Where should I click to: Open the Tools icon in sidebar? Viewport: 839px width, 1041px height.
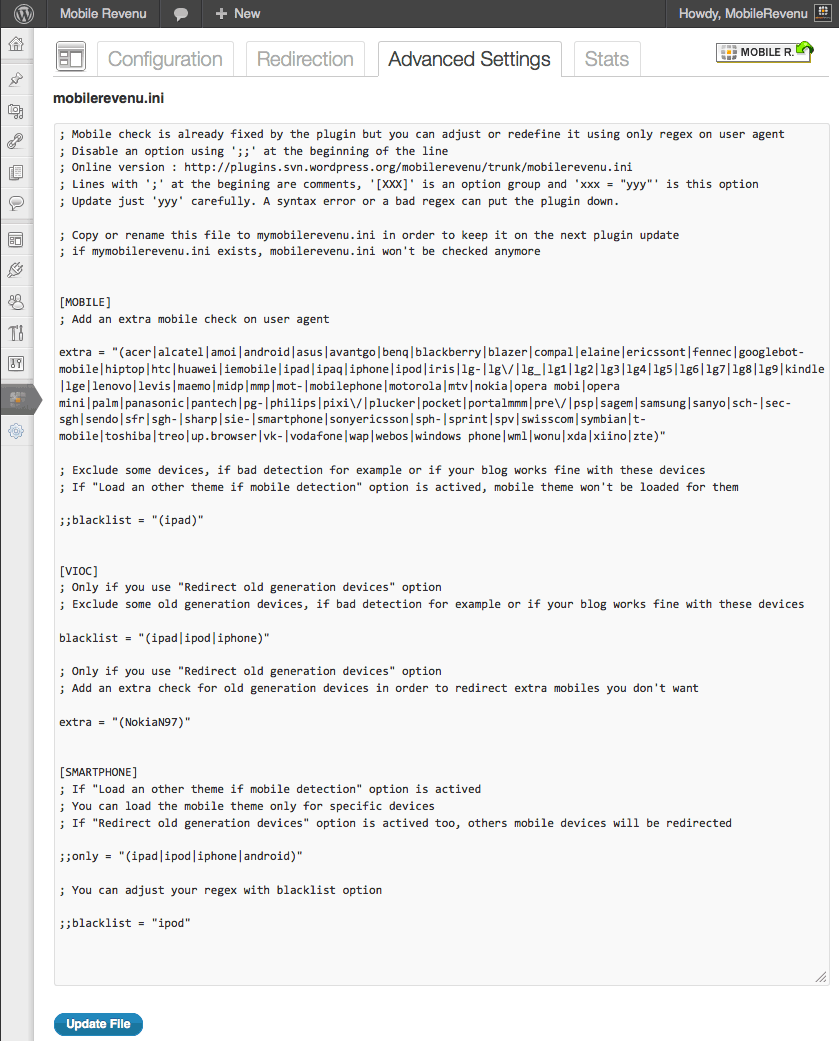click(17, 333)
